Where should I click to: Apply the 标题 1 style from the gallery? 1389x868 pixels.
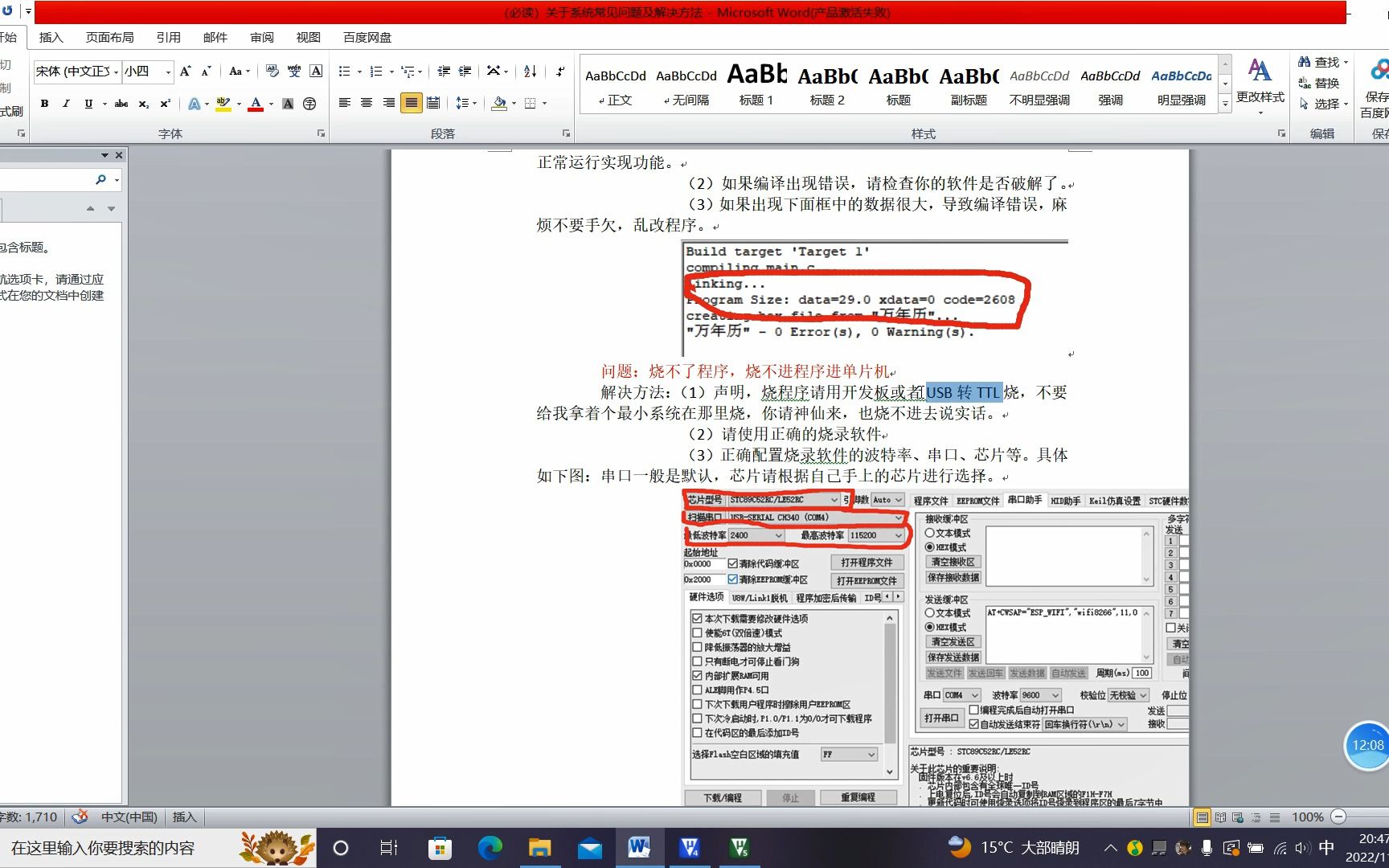click(x=756, y=84)
